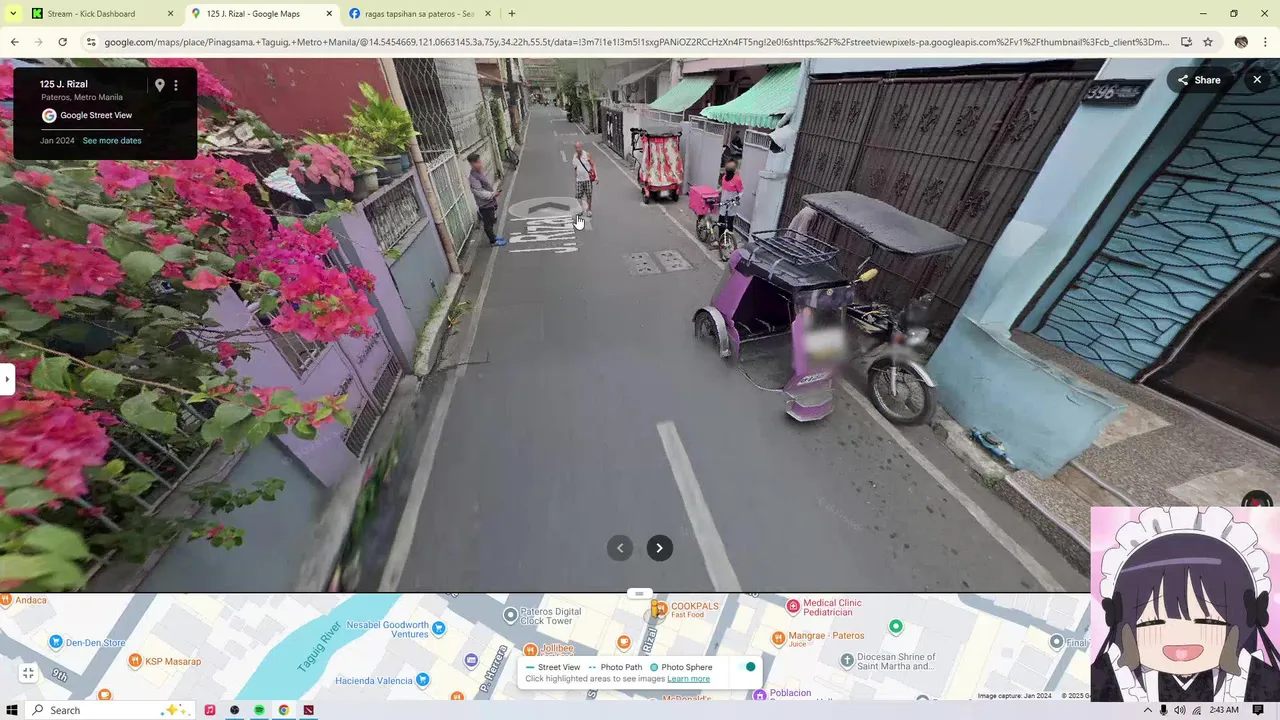
Task: Open See more dates link
Action: (x=112, y=140)
